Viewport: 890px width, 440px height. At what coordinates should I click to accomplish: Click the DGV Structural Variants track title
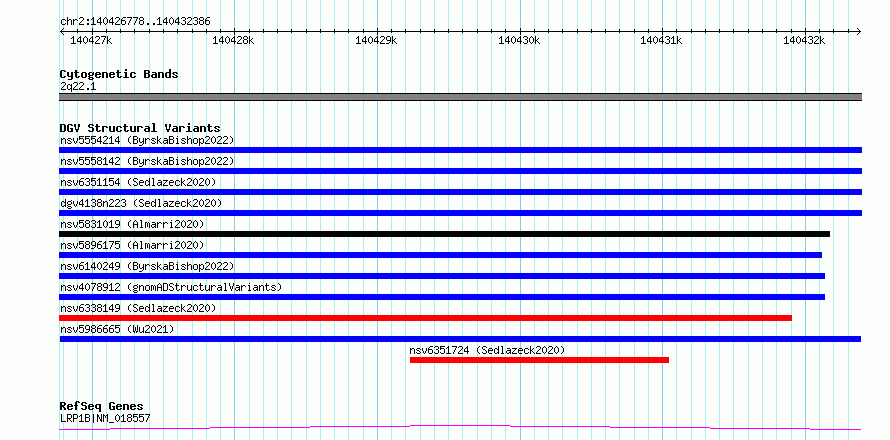[x=140, y=128]
